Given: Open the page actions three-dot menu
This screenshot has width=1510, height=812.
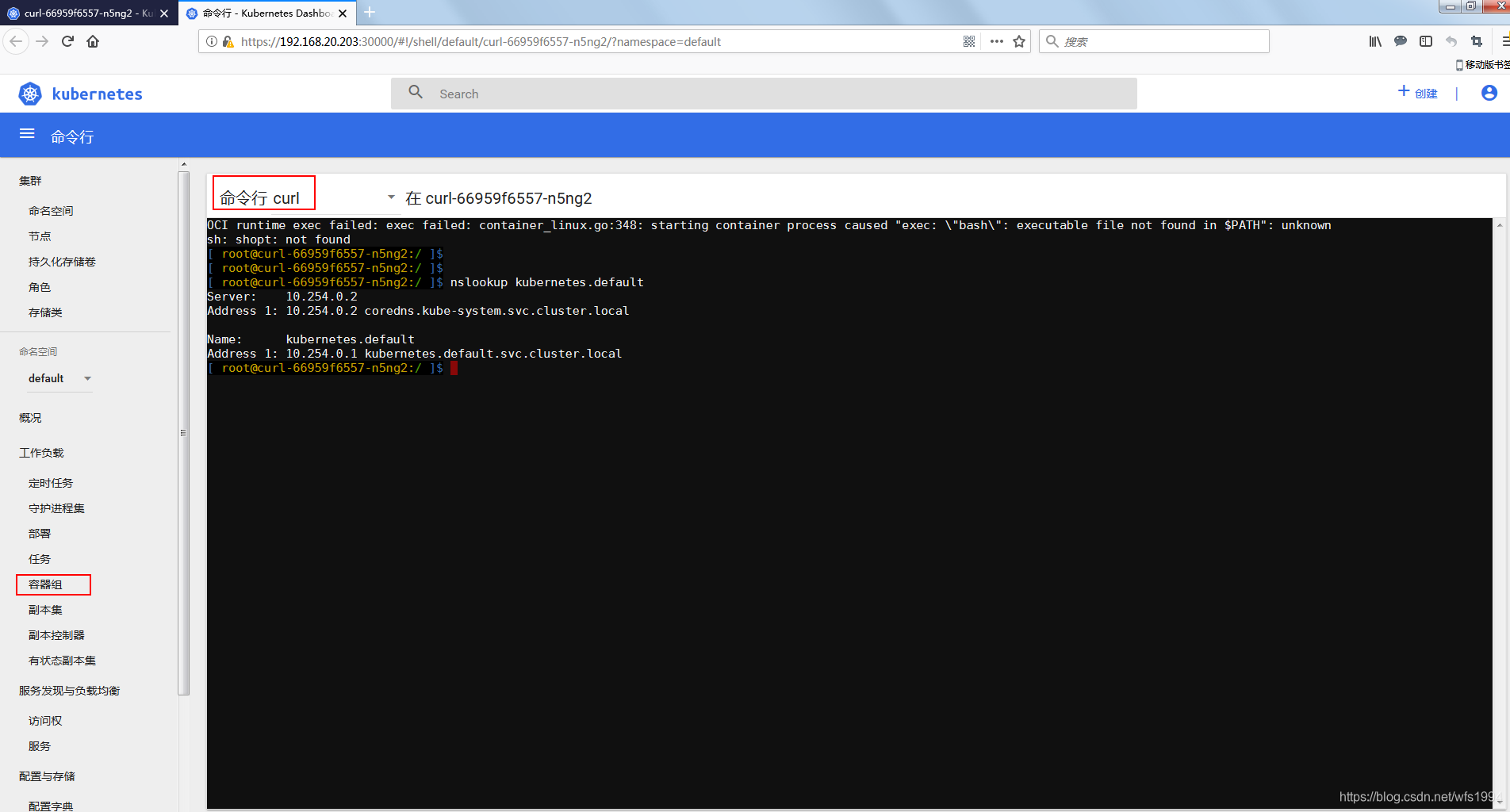Looking at the screenshot, I should tap(997, 41).
